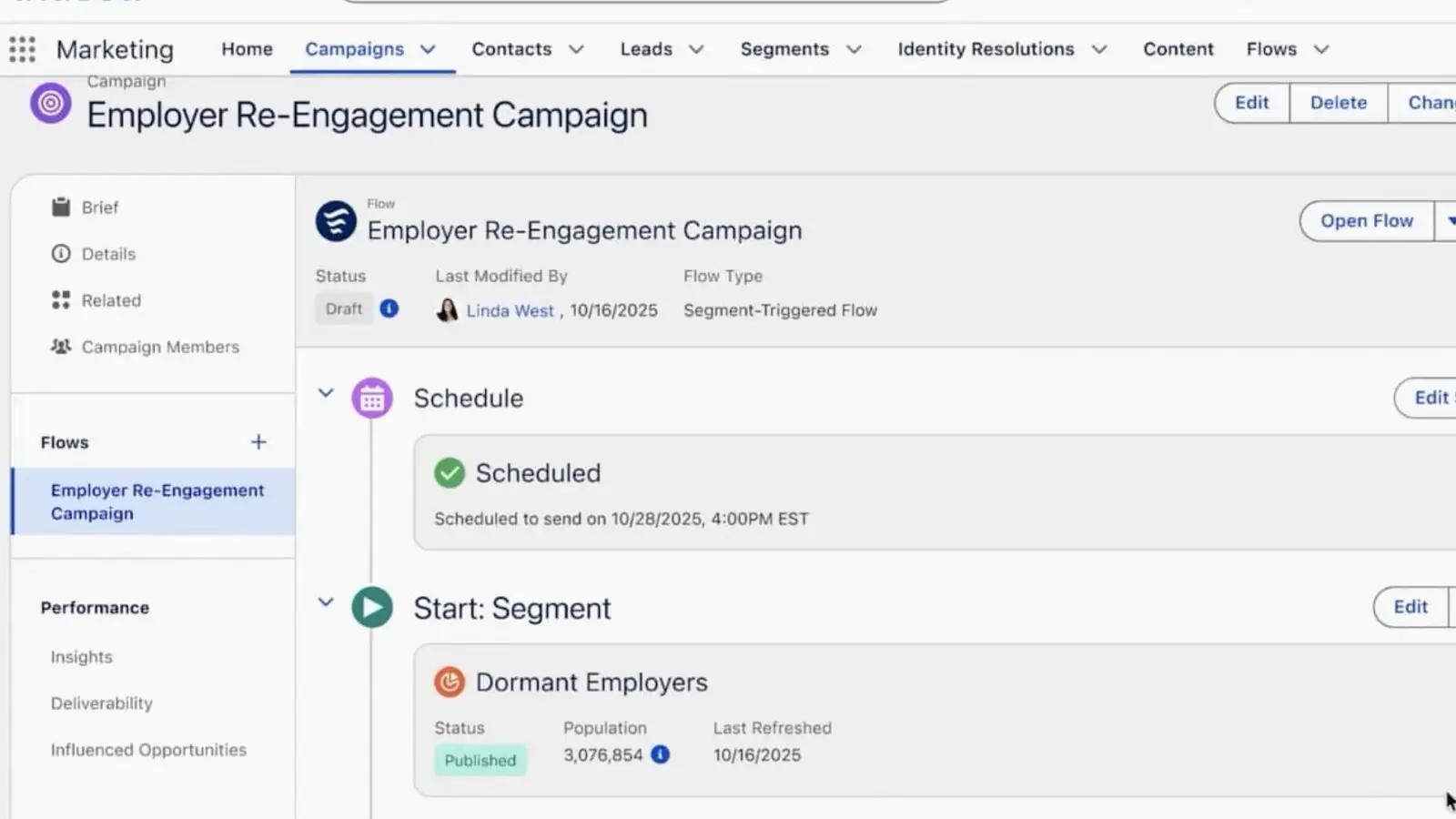
Task: Click info icon beside population 3,076,854
Action: 661,754
